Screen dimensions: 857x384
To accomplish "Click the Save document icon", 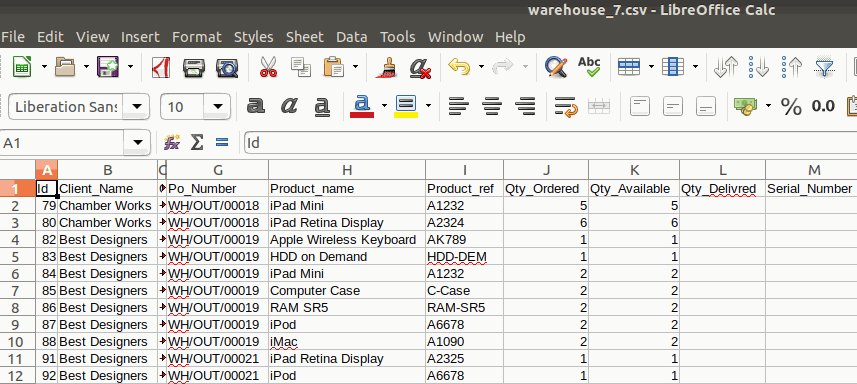I will coord(108,67).
